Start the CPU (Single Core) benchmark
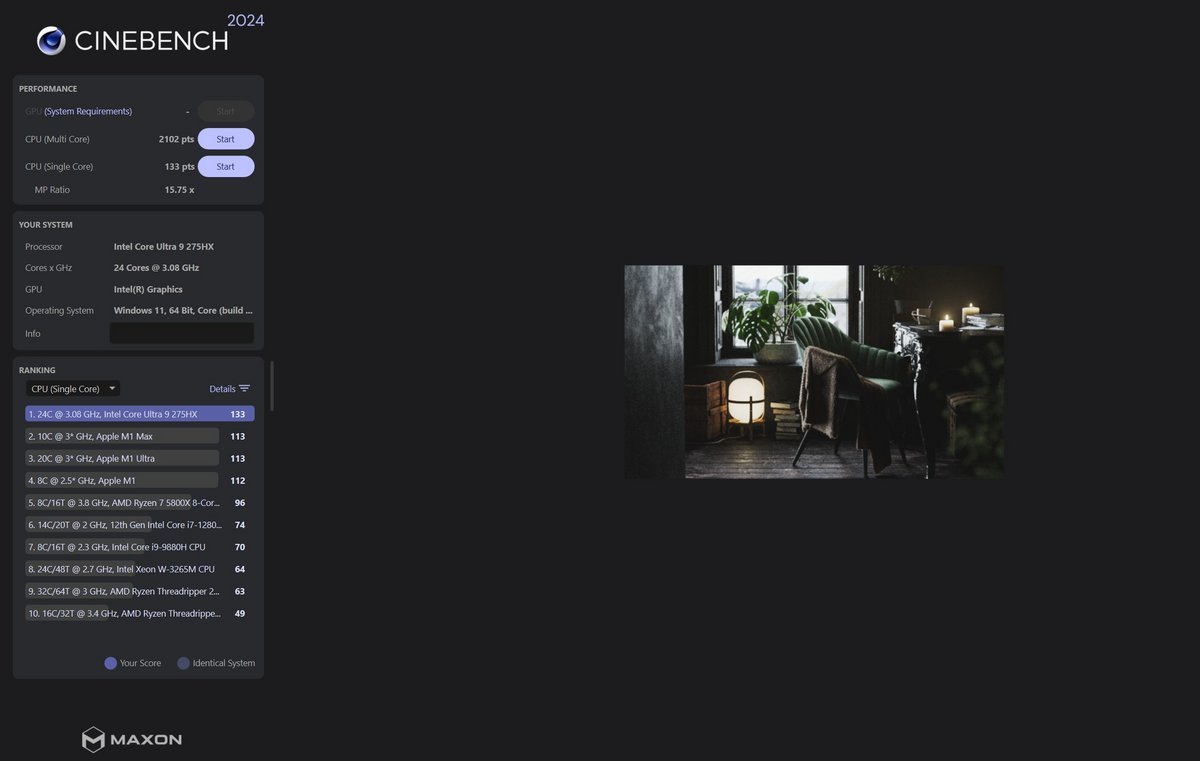Image resolution: width=1200 pixels, height=761 pixels. 226,167
